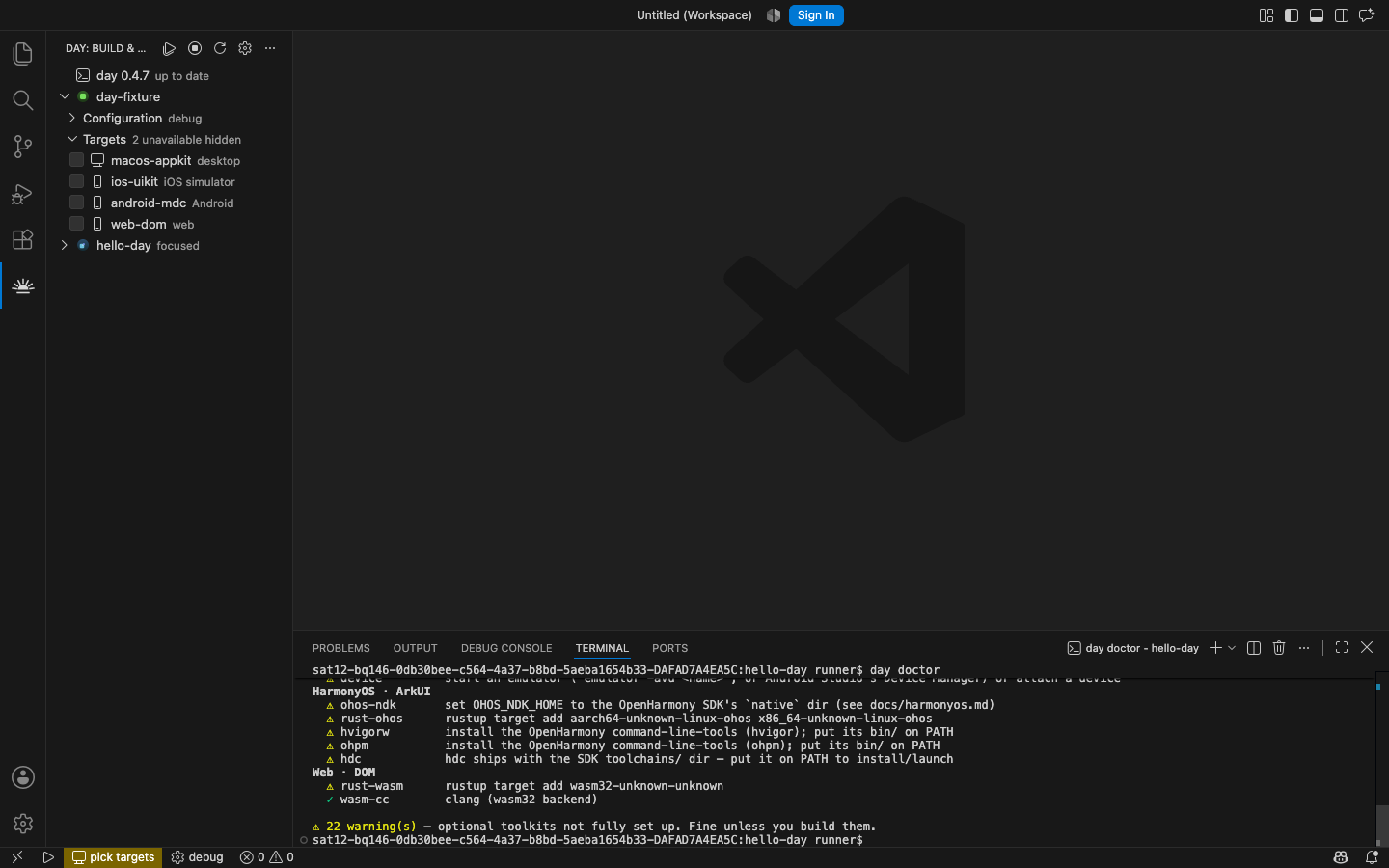Screen dimensions: 1389x868
Task: Open errors and warnings count in status bar
Action: [x=267, y=857]
